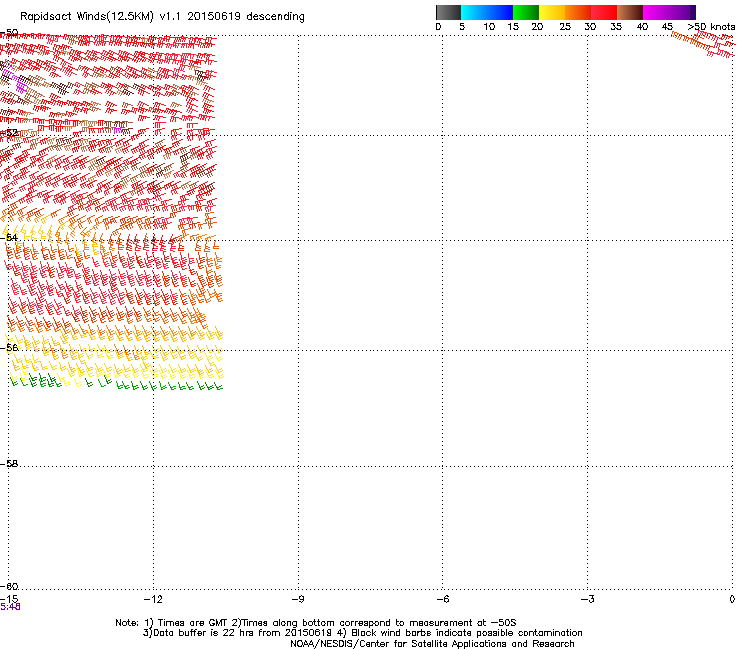Click the -52 latitude axis label
740x650 pixels.
[9, 133]
